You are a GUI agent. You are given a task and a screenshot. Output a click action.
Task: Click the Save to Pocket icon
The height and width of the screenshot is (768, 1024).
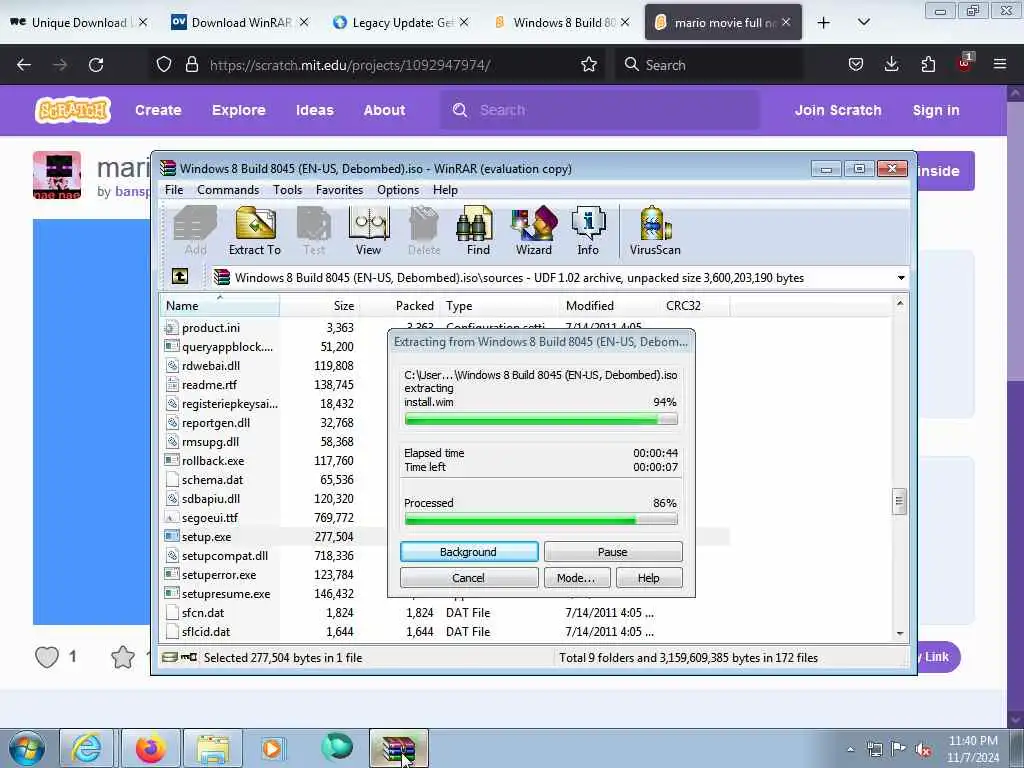point(856,64)
